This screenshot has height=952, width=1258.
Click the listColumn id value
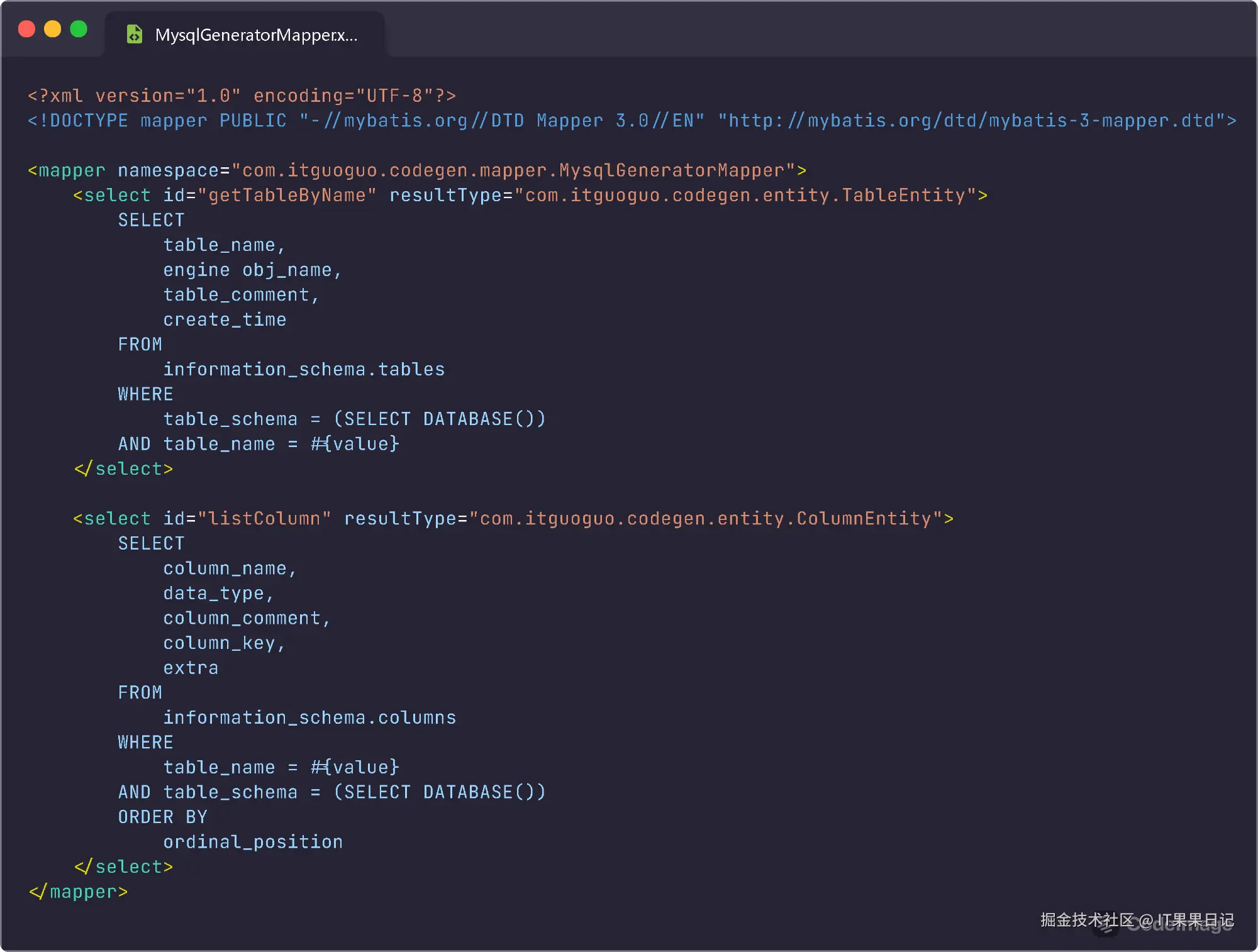pos(264,519)
